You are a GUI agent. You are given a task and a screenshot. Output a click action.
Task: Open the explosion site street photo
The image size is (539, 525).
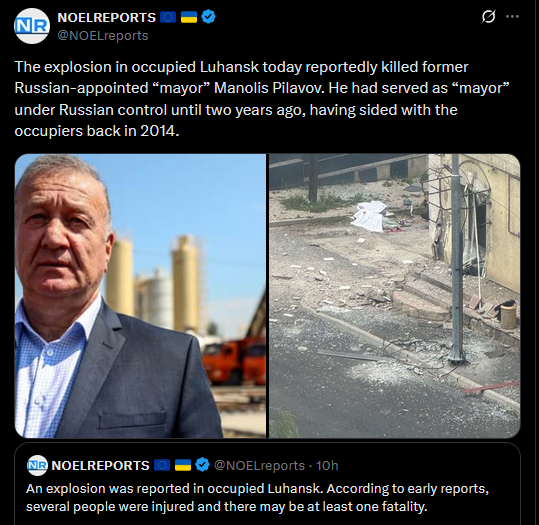point(395,296)
